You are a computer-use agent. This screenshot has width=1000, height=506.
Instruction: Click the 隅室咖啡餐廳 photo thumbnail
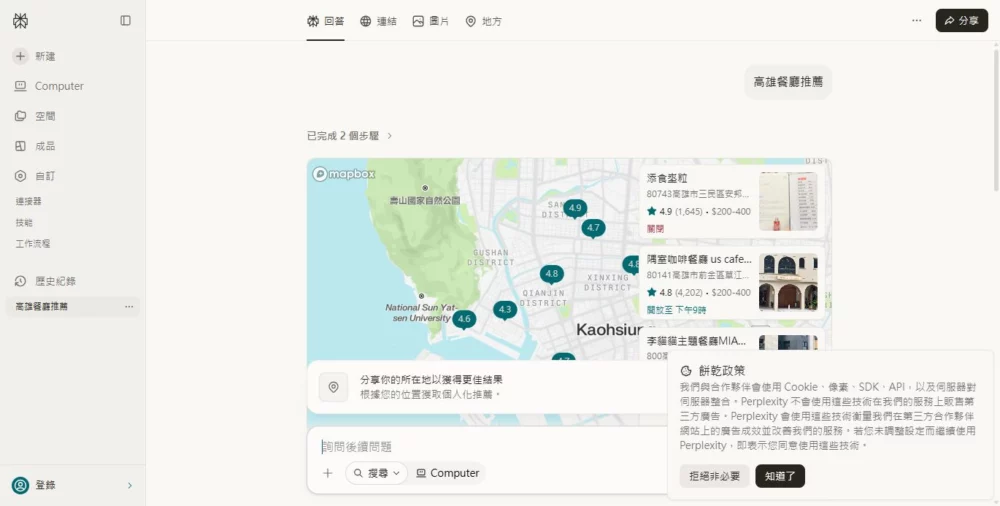tap(788, 283)
